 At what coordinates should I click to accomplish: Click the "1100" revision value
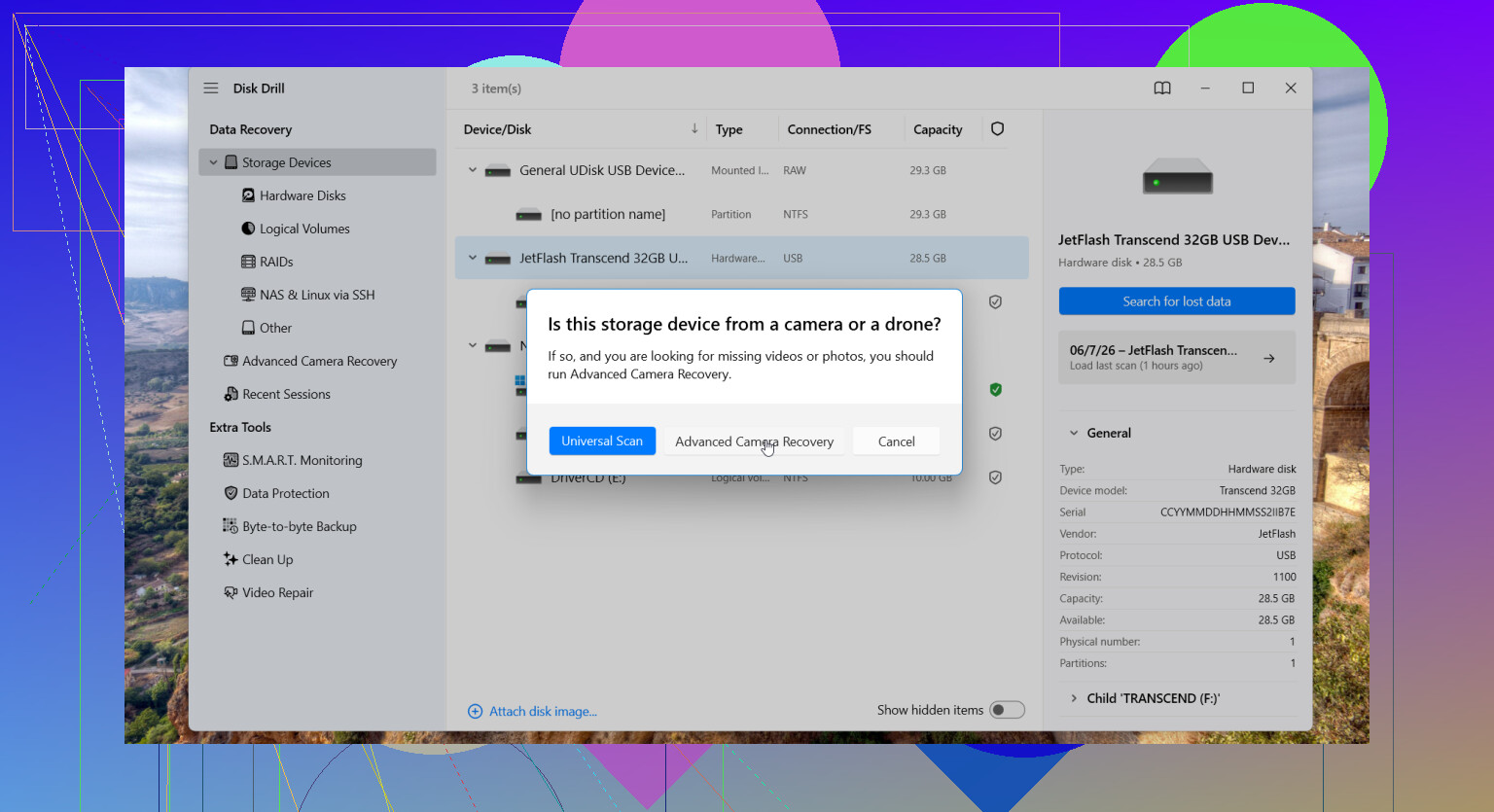click(1284, 577)
